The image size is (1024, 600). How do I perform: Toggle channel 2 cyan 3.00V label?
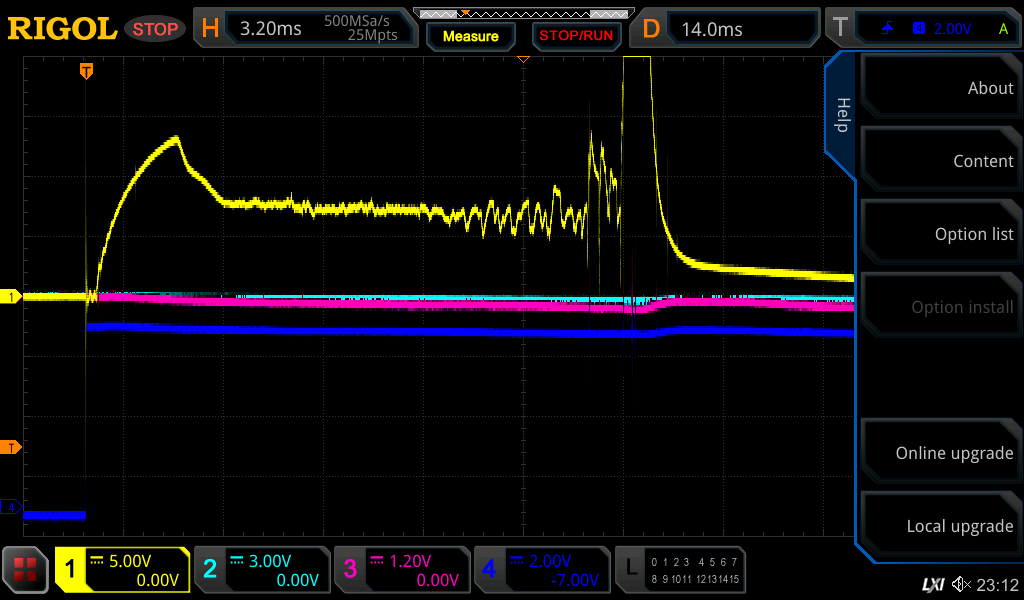(261, 570)
